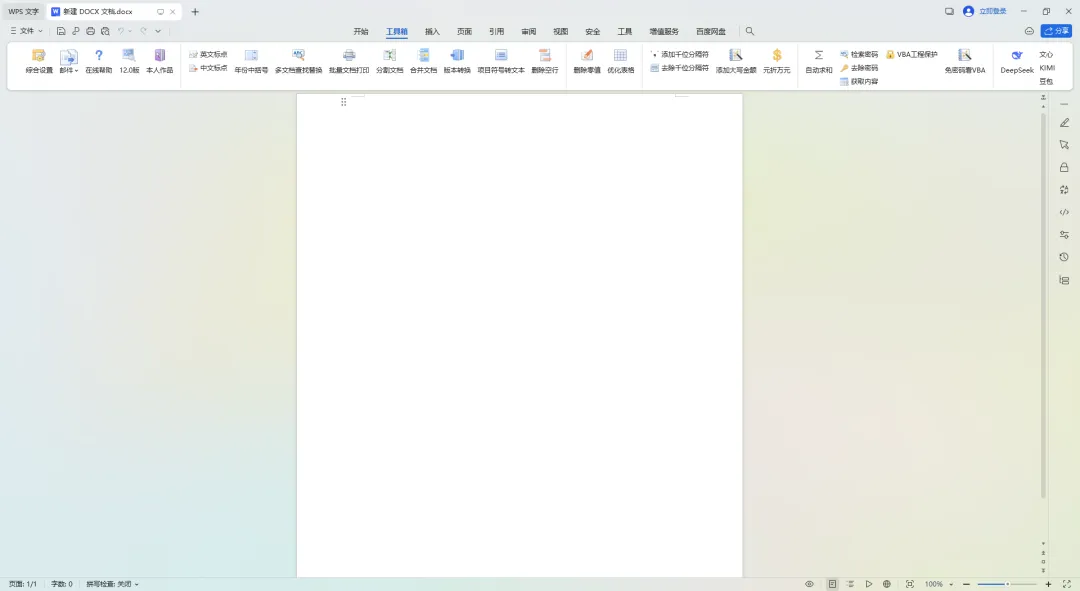Add a new document tab
The width and height of the screenshot is (1080, 591).
(195, 12)
